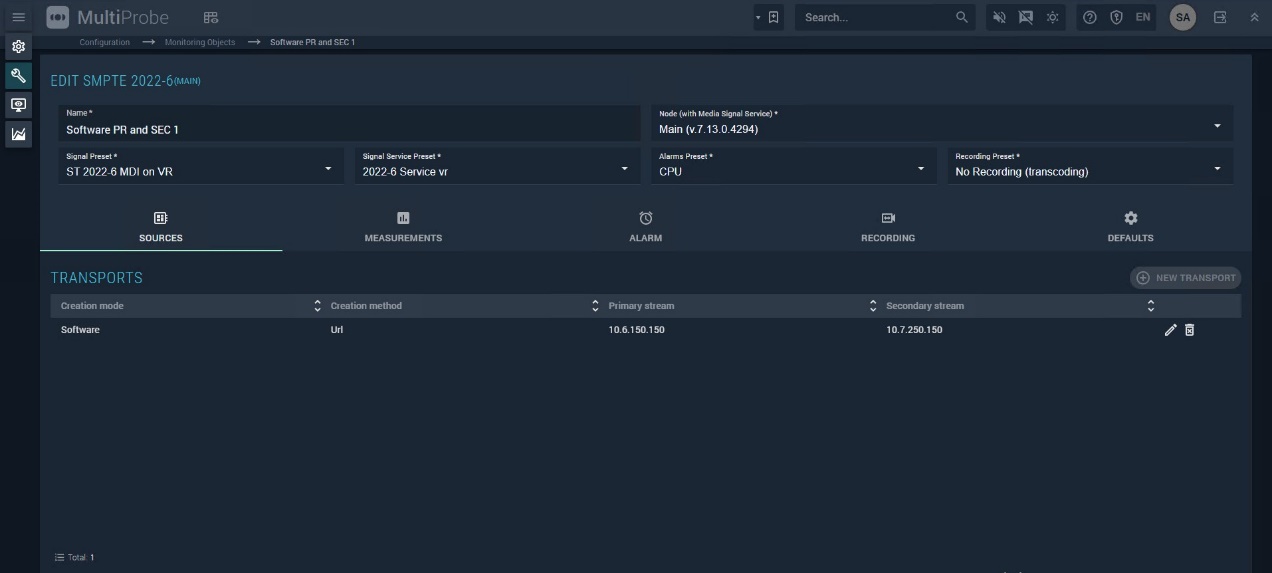
Task: Toggle the sound mute icon in header
Action: (x=999, y=17)
